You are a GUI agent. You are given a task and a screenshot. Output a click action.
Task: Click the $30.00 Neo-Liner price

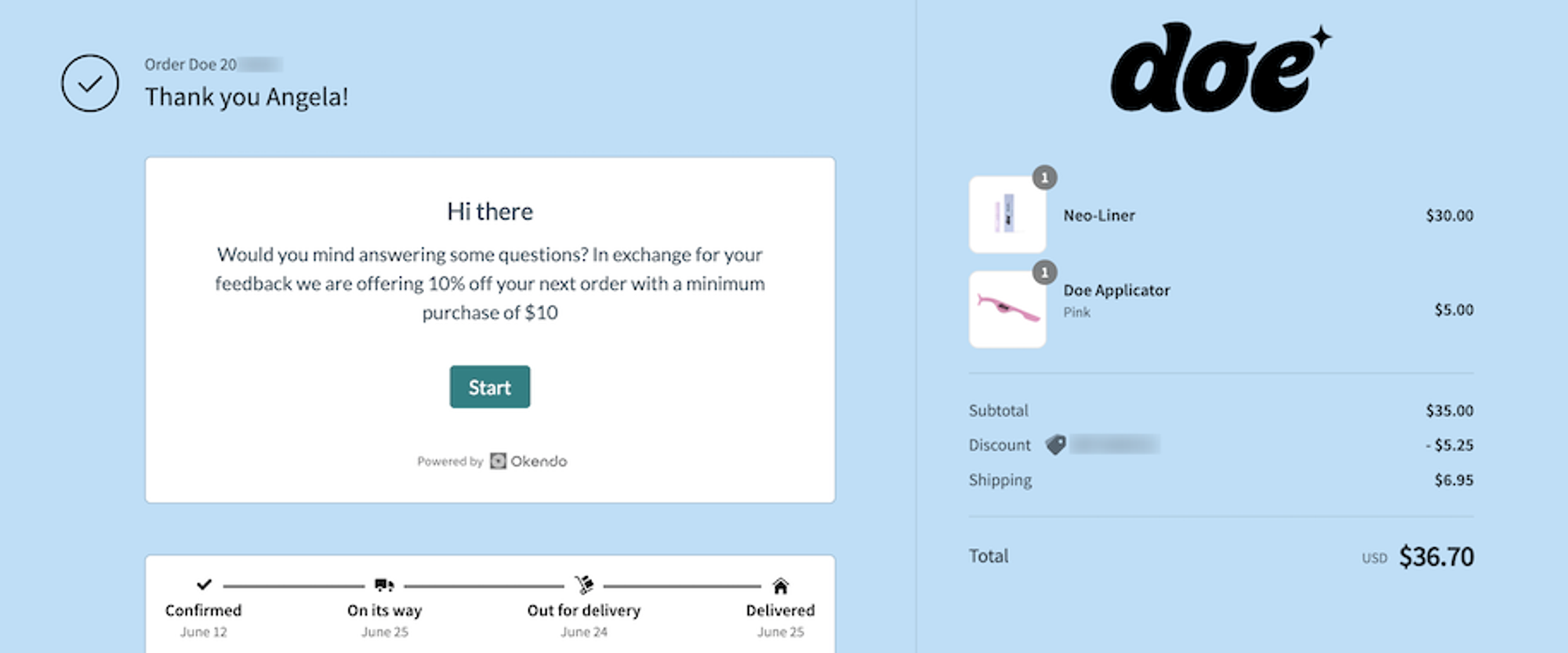(x=1449, y=216)
